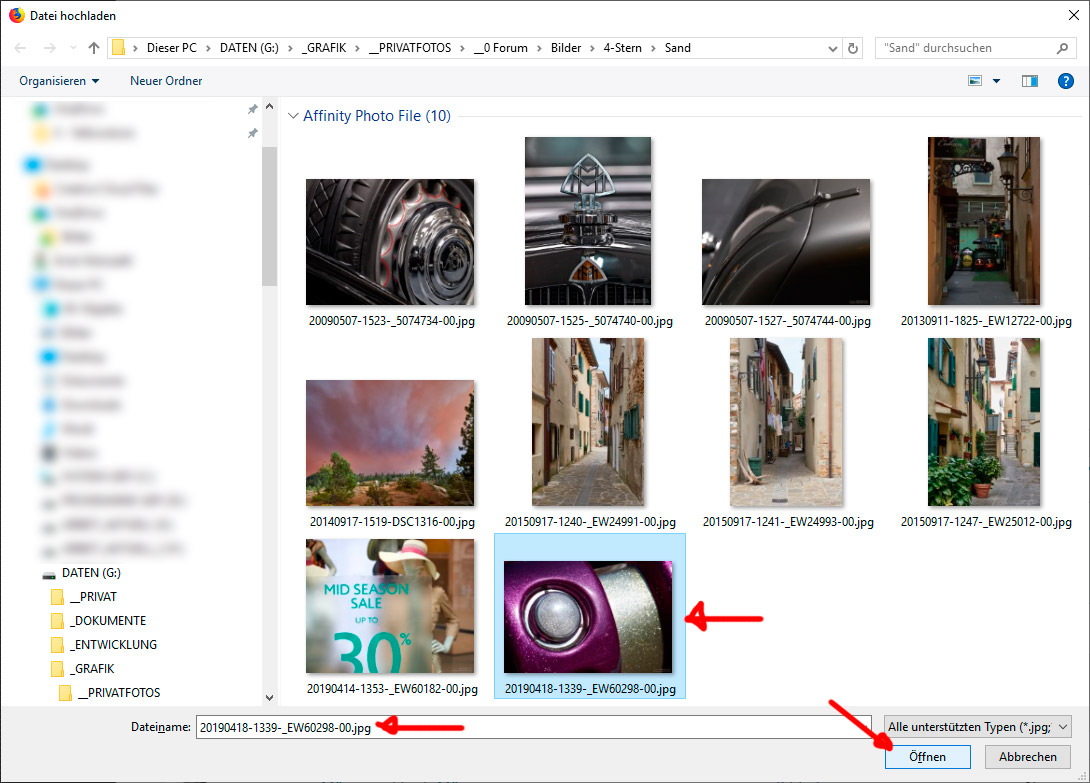Viewport: 1090px width, 783px height.
Task: Select Dieser PC in the address path
Action: (x=172, y=48)
